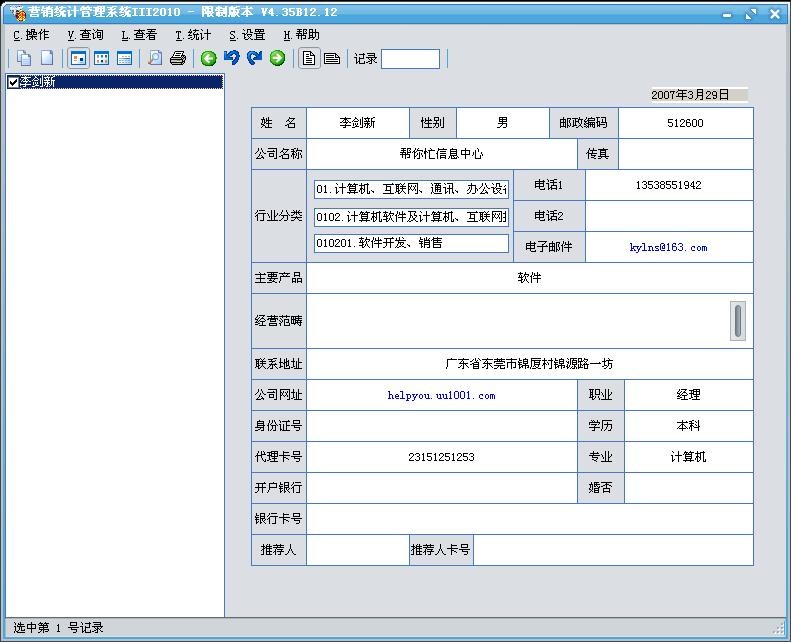Screen dimensions: 791x642
Task: Click the blue next record arrow
Action: (x=254, y=59)
